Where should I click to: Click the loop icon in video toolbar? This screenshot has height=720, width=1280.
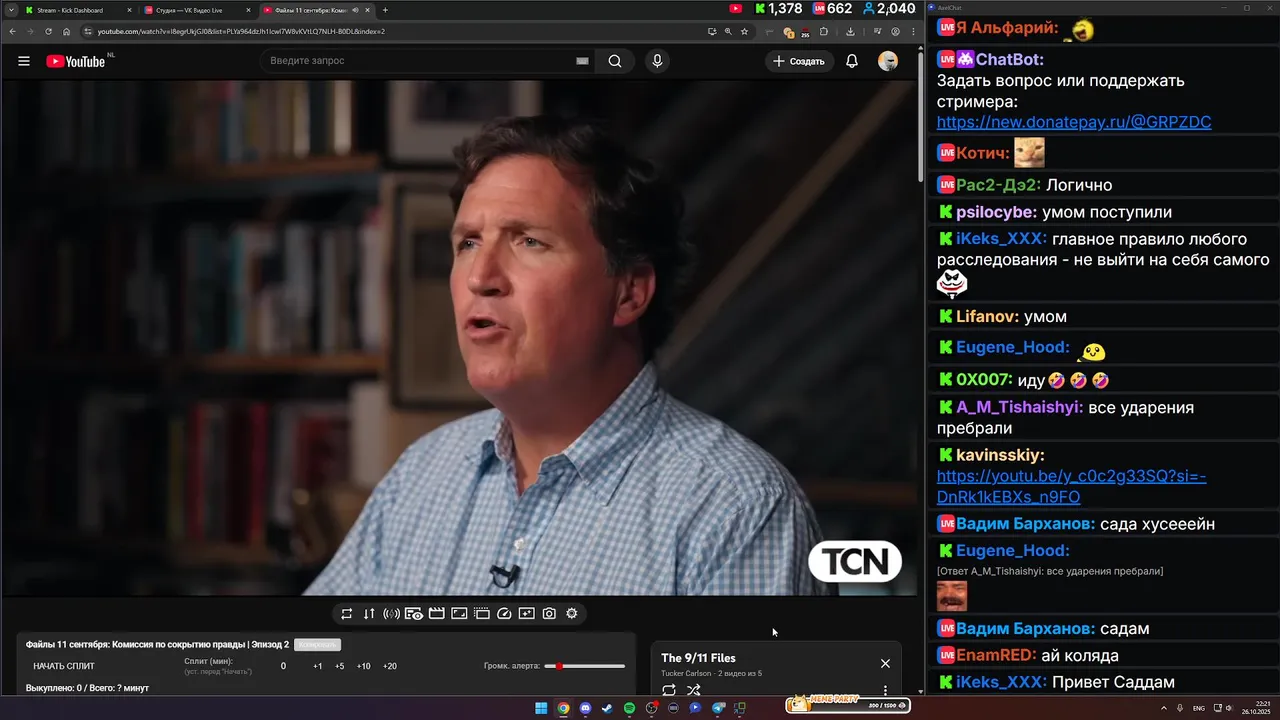click(x=347, y=613)
